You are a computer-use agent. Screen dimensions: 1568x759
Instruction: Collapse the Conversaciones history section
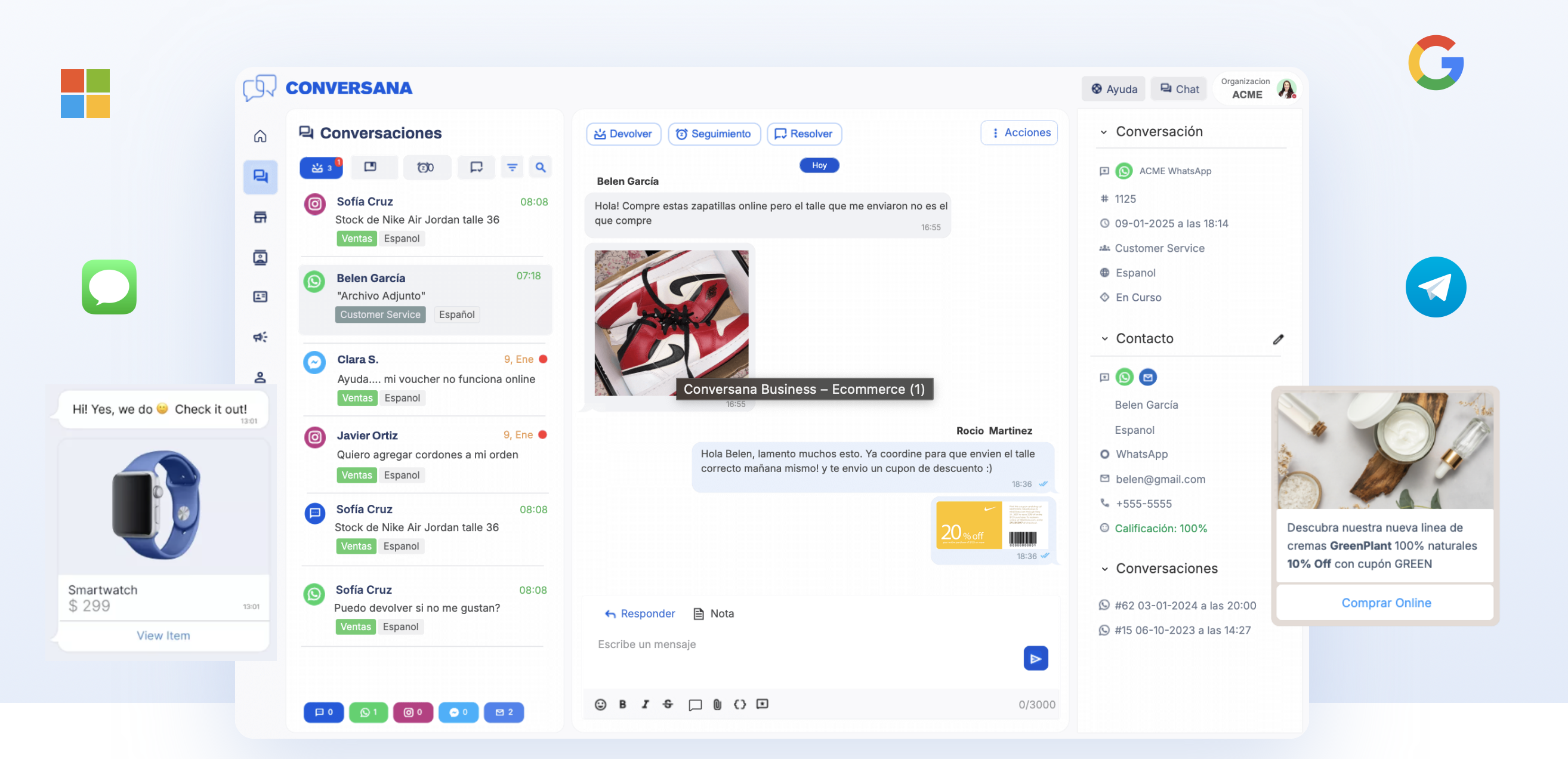(1104, 569)
